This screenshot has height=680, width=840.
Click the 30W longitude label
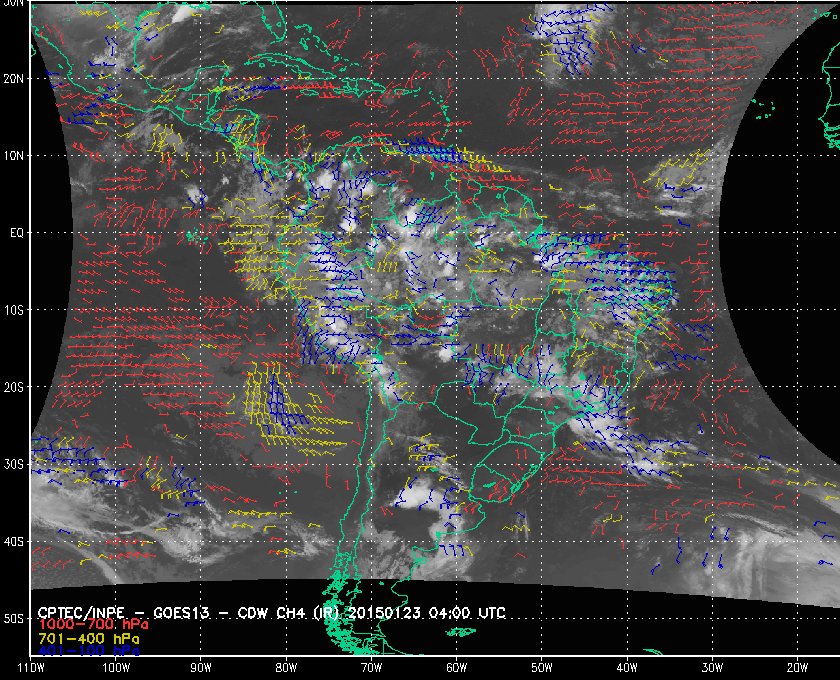click(x=712, y=668)
